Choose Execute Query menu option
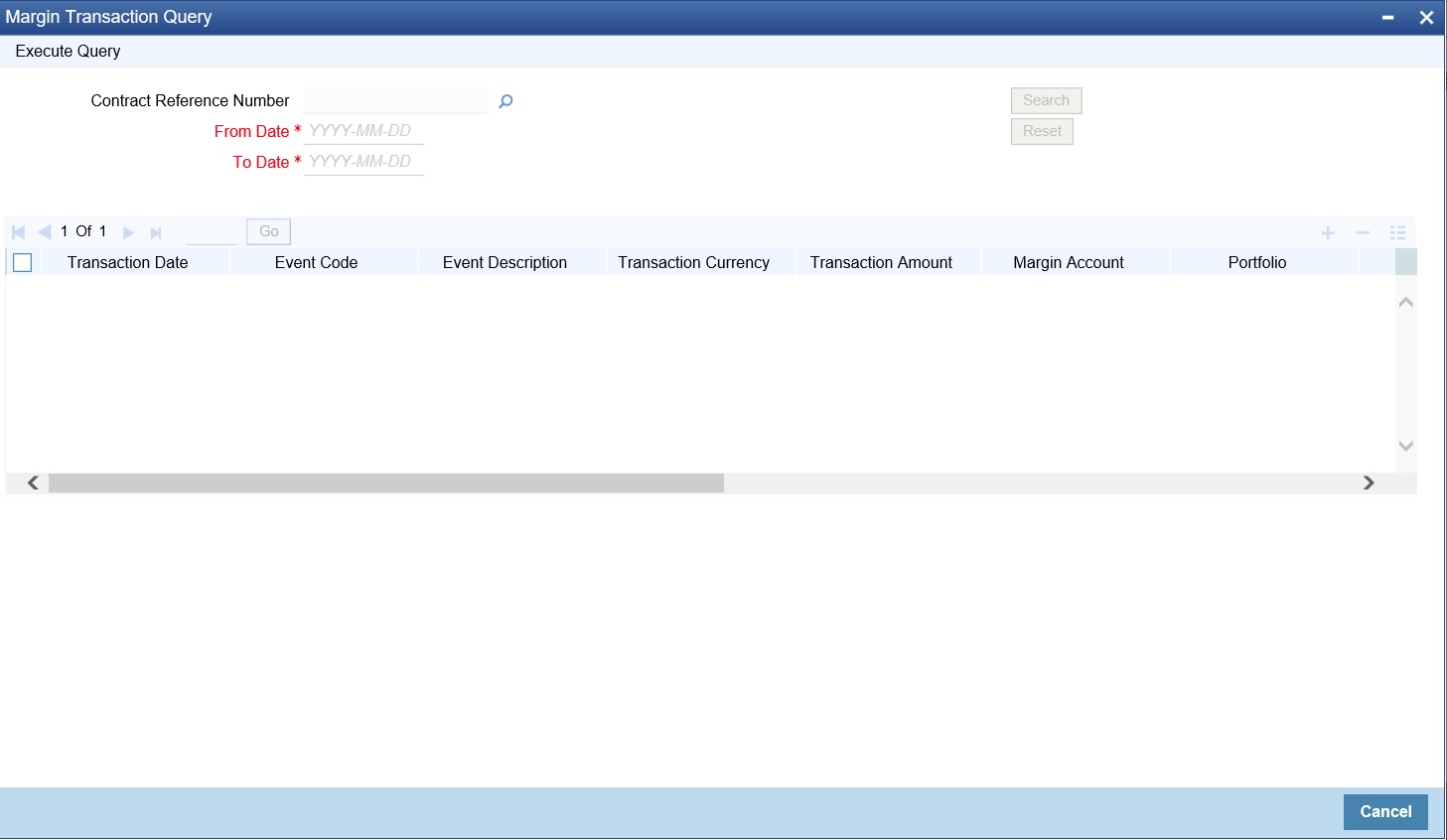The width and height of the screenshot is (1447, 840). pyautogui.click(x=68, y=51)
